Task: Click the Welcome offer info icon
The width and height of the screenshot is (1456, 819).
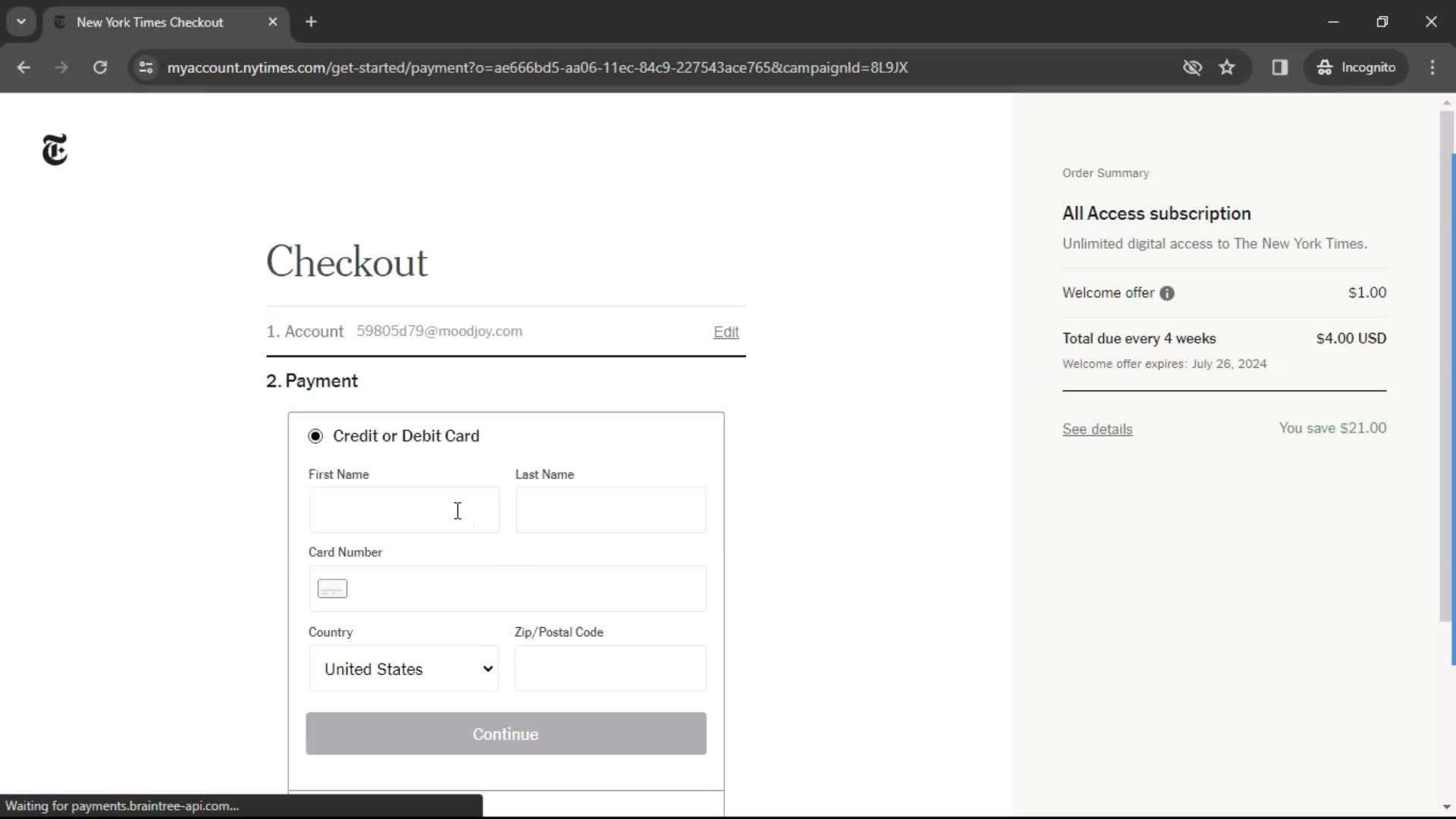Action: 1167,293
